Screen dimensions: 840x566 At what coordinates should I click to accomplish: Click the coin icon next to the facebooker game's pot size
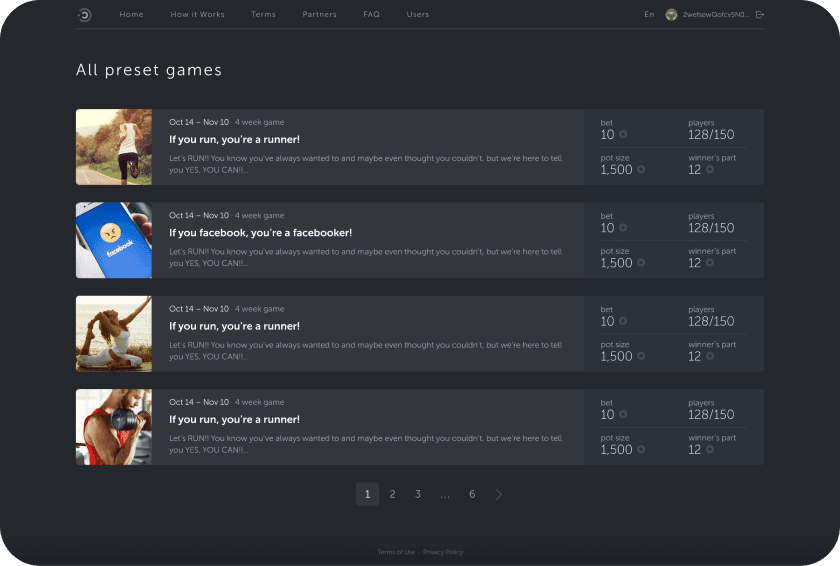(641, 262)
